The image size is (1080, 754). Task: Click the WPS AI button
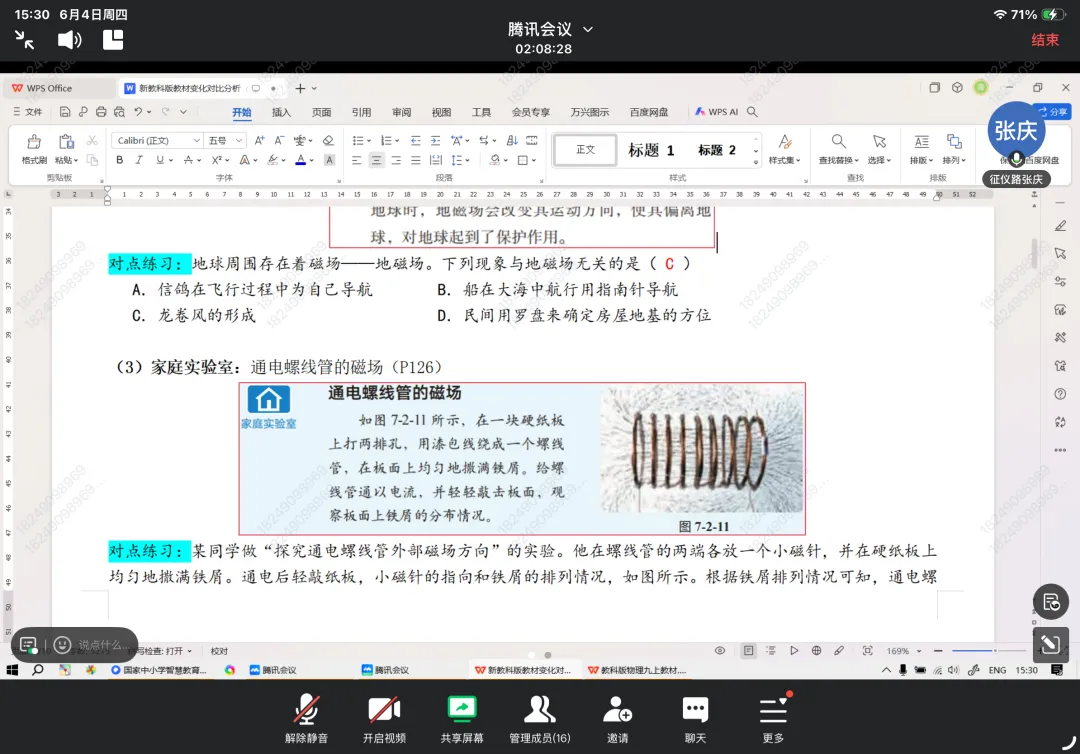716,112
